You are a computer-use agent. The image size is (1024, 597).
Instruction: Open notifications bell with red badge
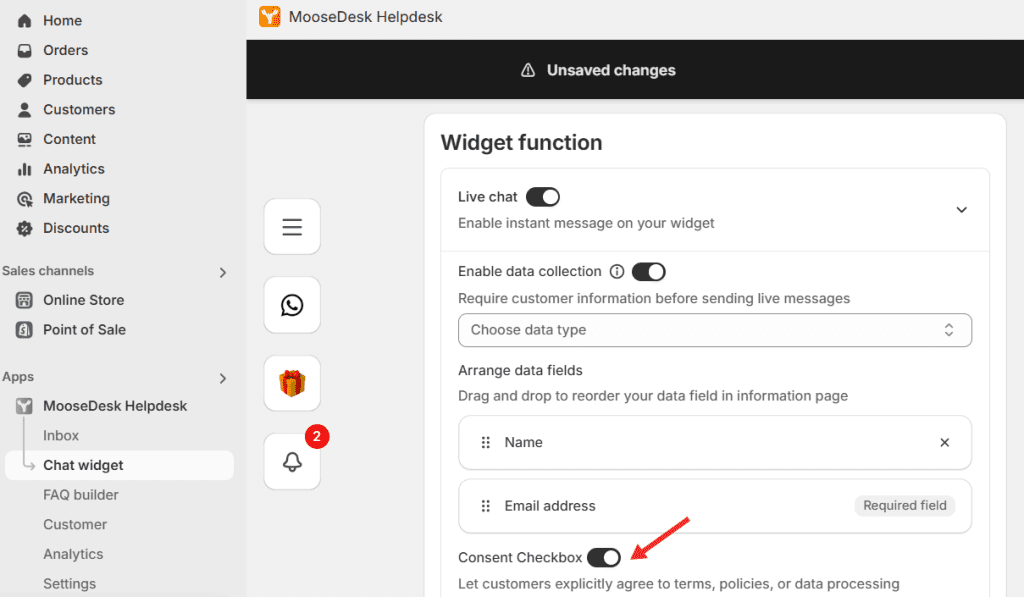(x=292, y=461)
